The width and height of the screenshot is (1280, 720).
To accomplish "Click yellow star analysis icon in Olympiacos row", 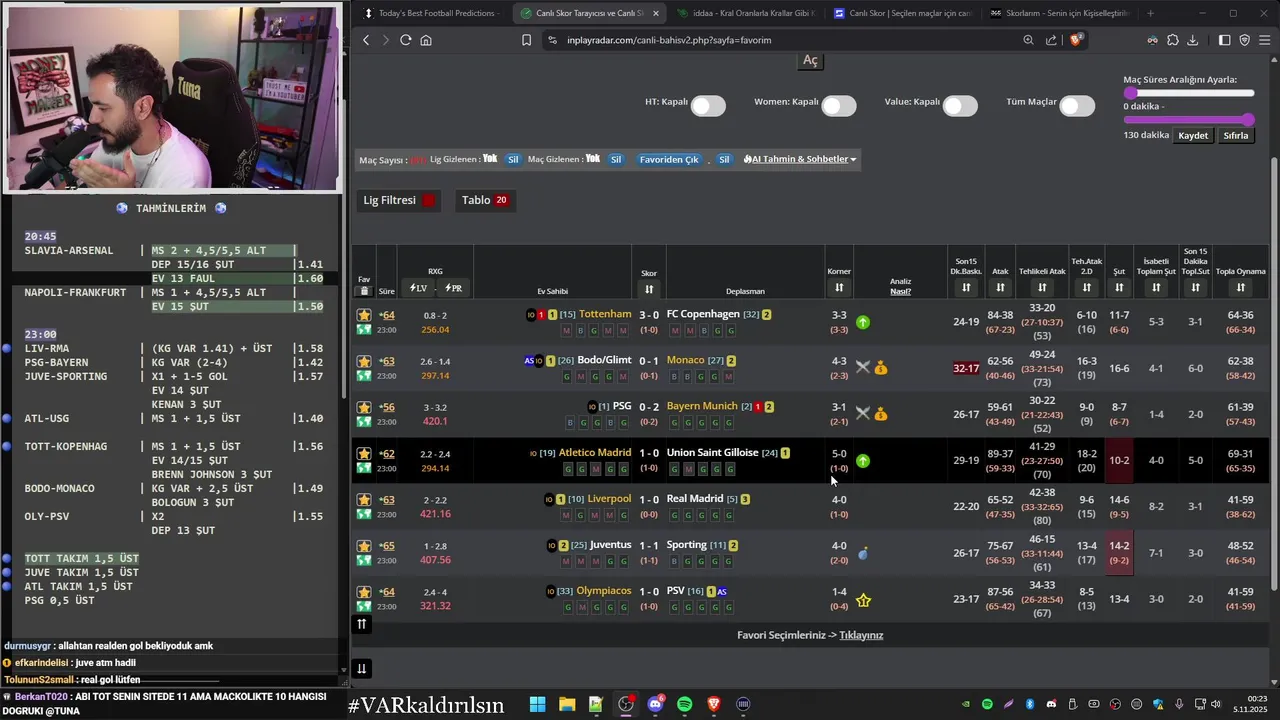I will 864,600.
